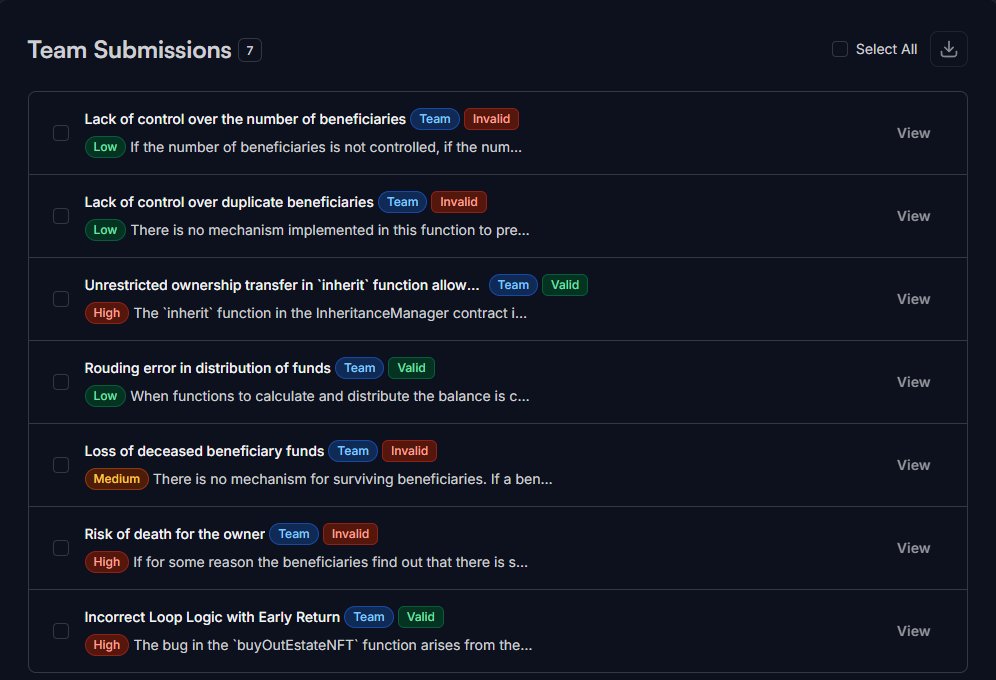Click description 'The bug in the buyOutEstateNFT function'
Viewport: 996px width, 680px height.
click(333, 646)
